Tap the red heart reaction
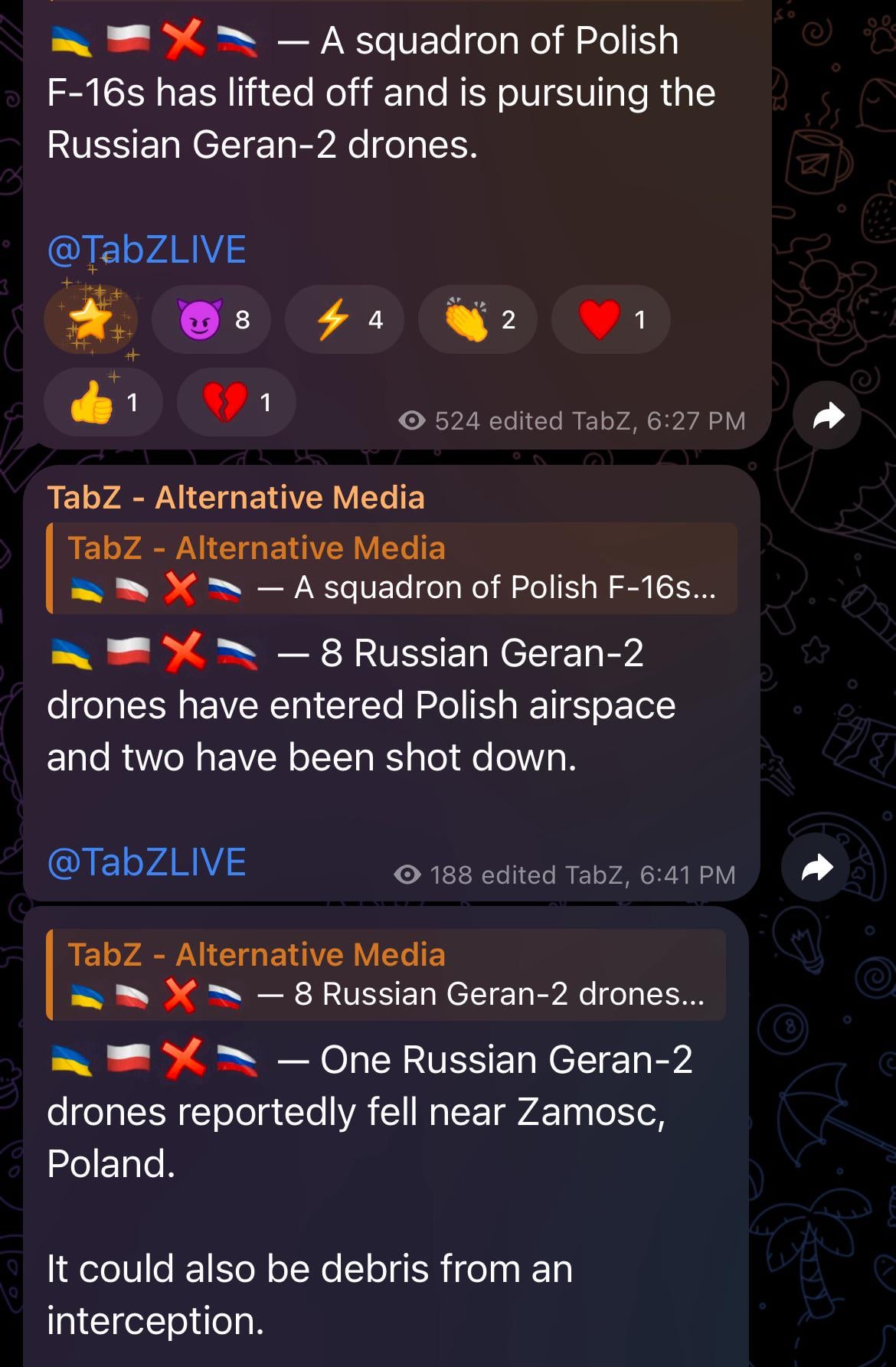896x1367 pixels. point(611,319)
